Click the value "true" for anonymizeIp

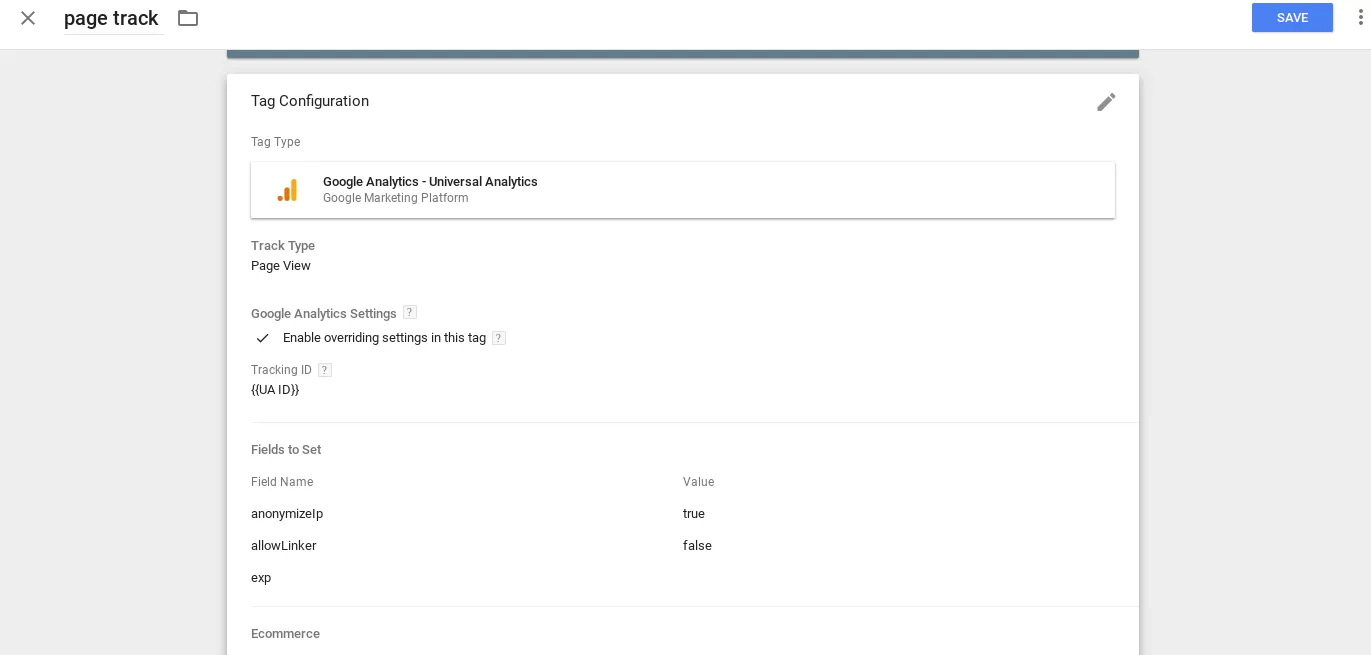click(x=694, y=514)
